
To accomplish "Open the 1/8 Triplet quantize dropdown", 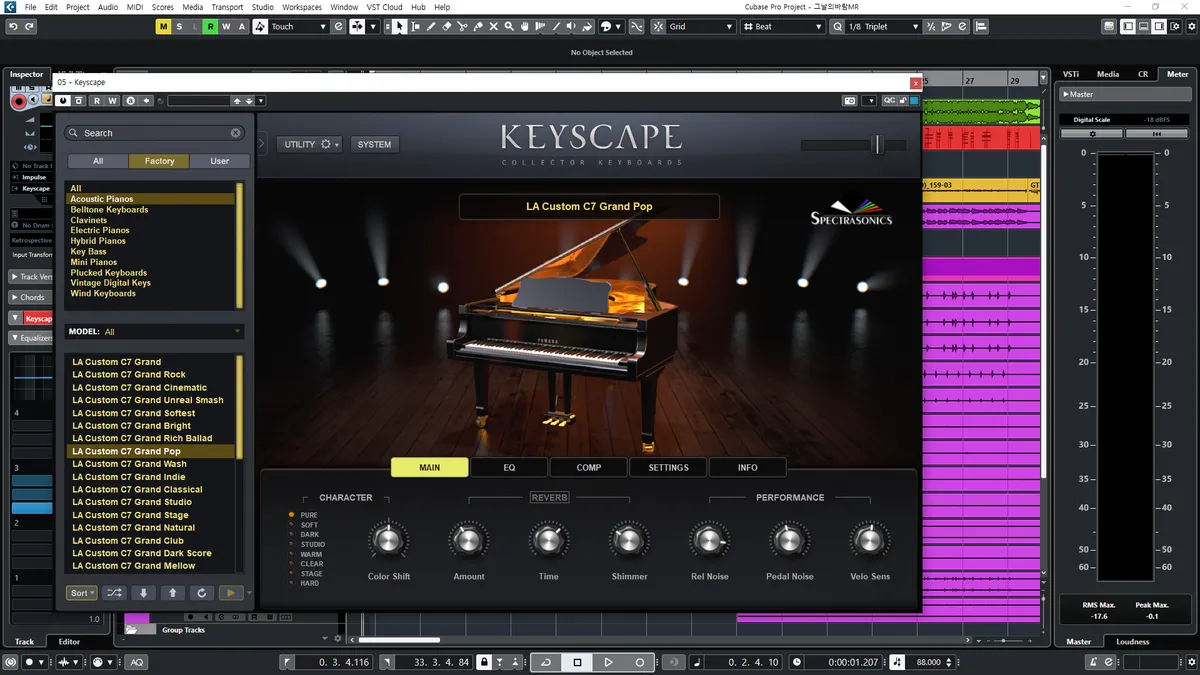I will (883, 27).
